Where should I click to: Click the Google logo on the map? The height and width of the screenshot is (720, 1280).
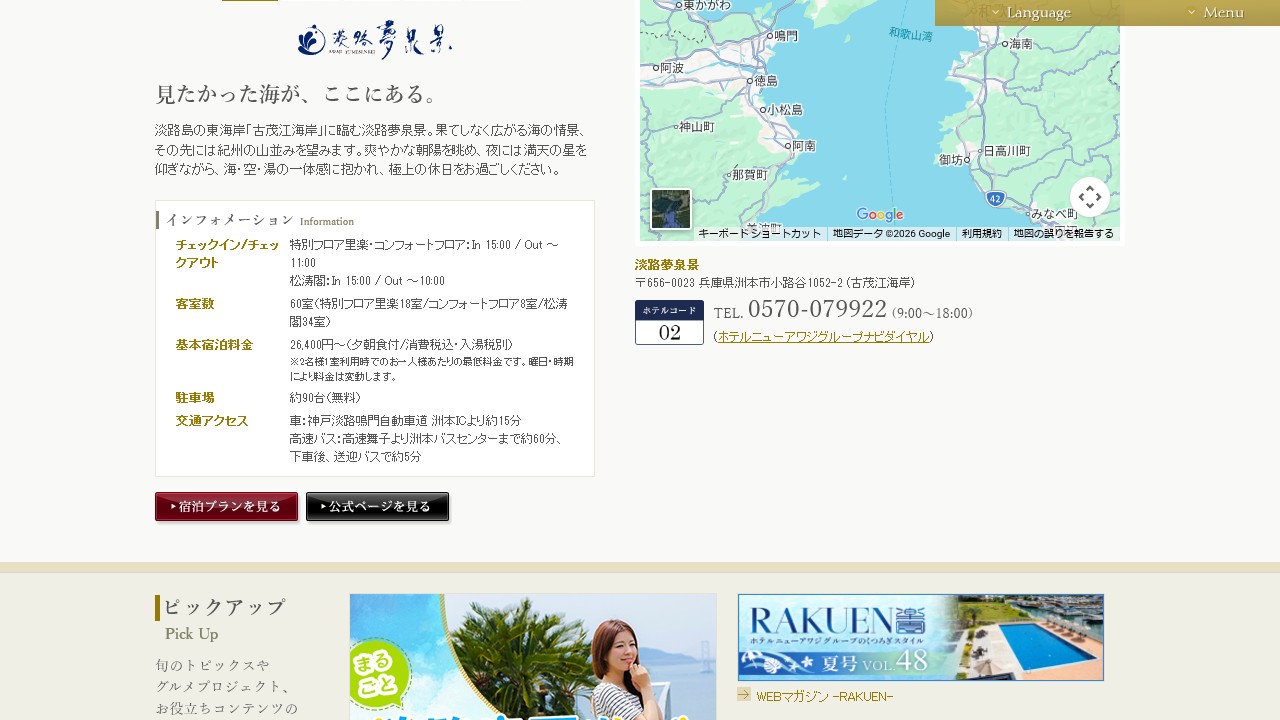[880, 215]
